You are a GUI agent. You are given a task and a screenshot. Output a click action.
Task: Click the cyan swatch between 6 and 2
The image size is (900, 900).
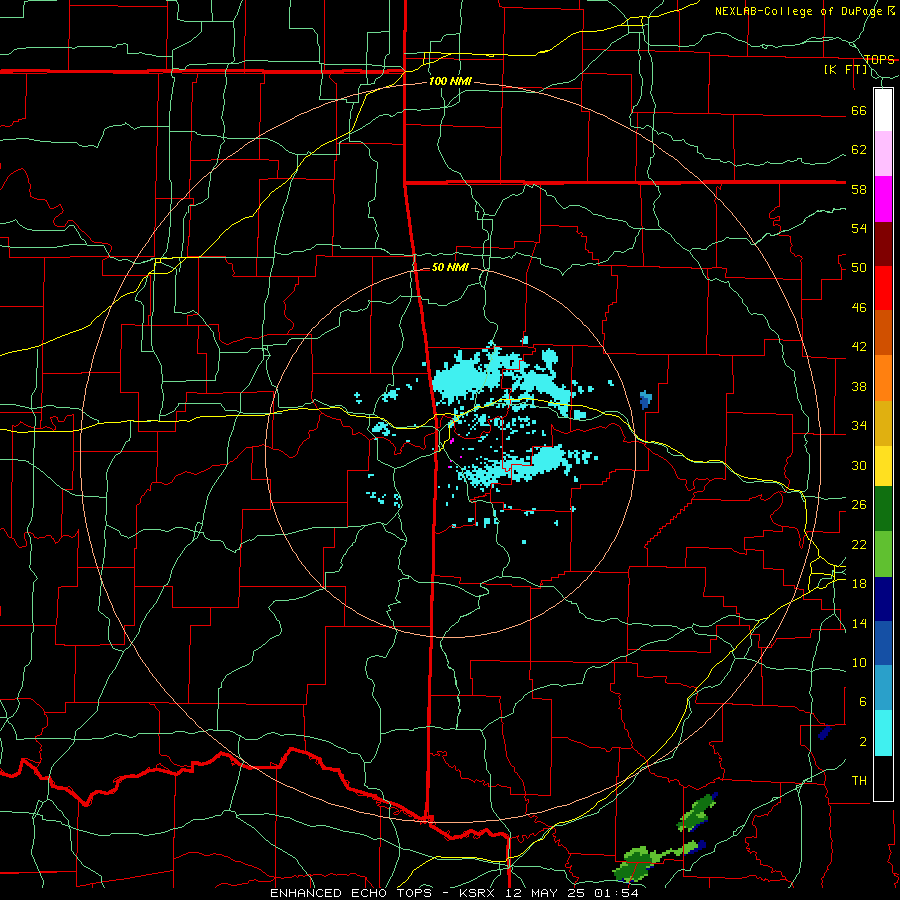click(883, 733)
